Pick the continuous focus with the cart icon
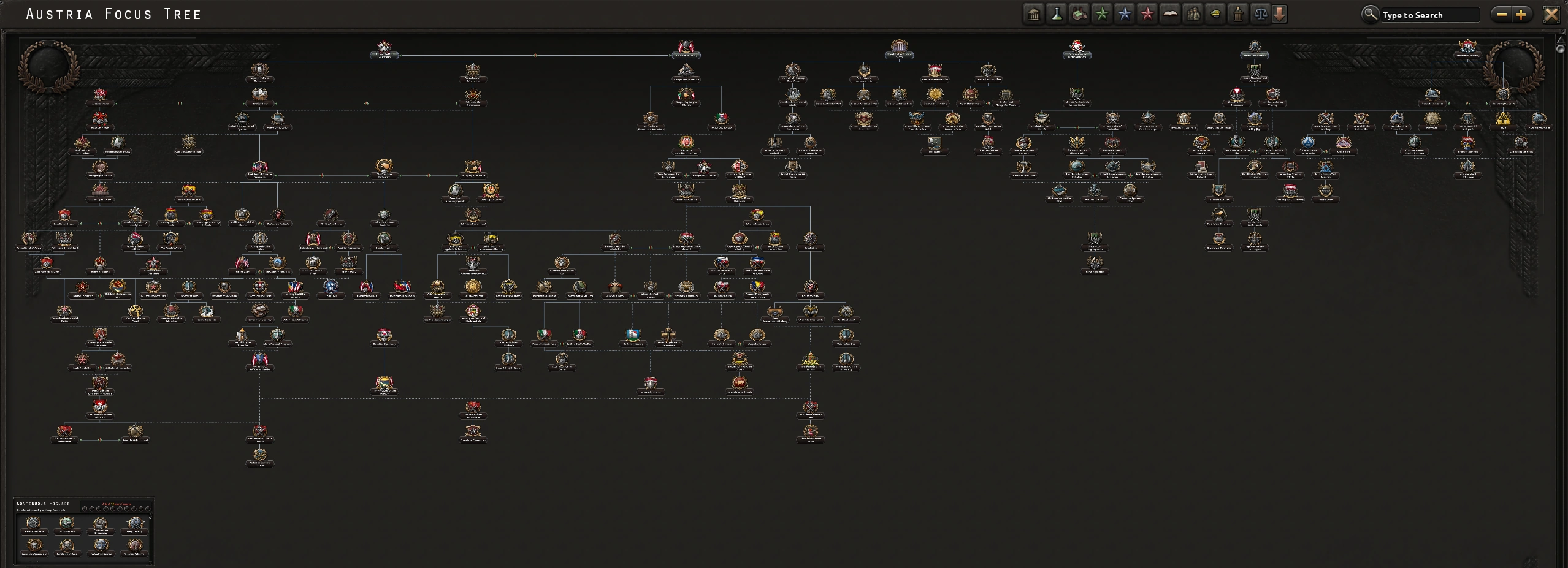This screenshot has height=568, width=1568. pos(101,525)
